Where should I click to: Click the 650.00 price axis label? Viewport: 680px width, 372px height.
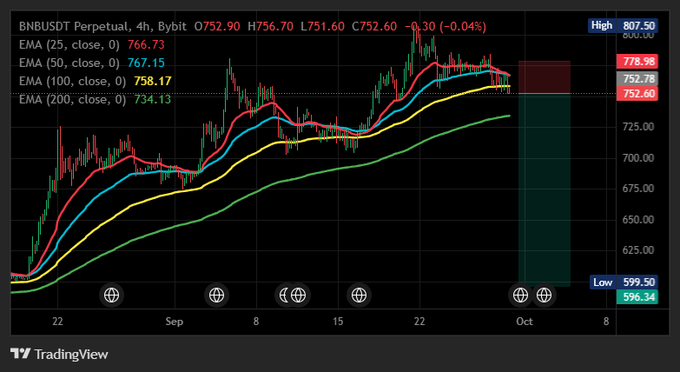coord(639,219)
